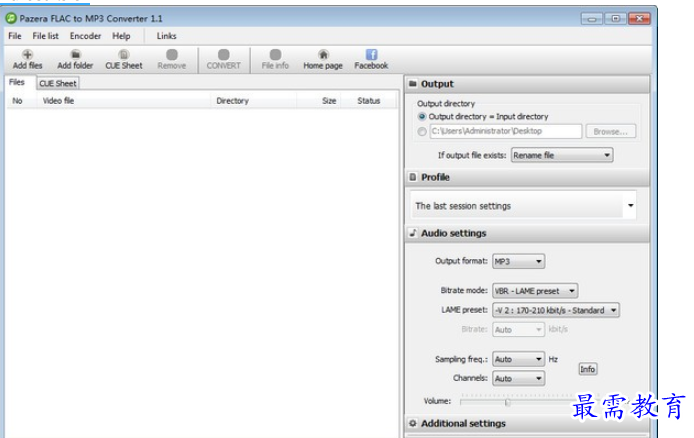Collapse the Audio settings section header
Viewport: 694px width, 438px height.
[528, 233]
